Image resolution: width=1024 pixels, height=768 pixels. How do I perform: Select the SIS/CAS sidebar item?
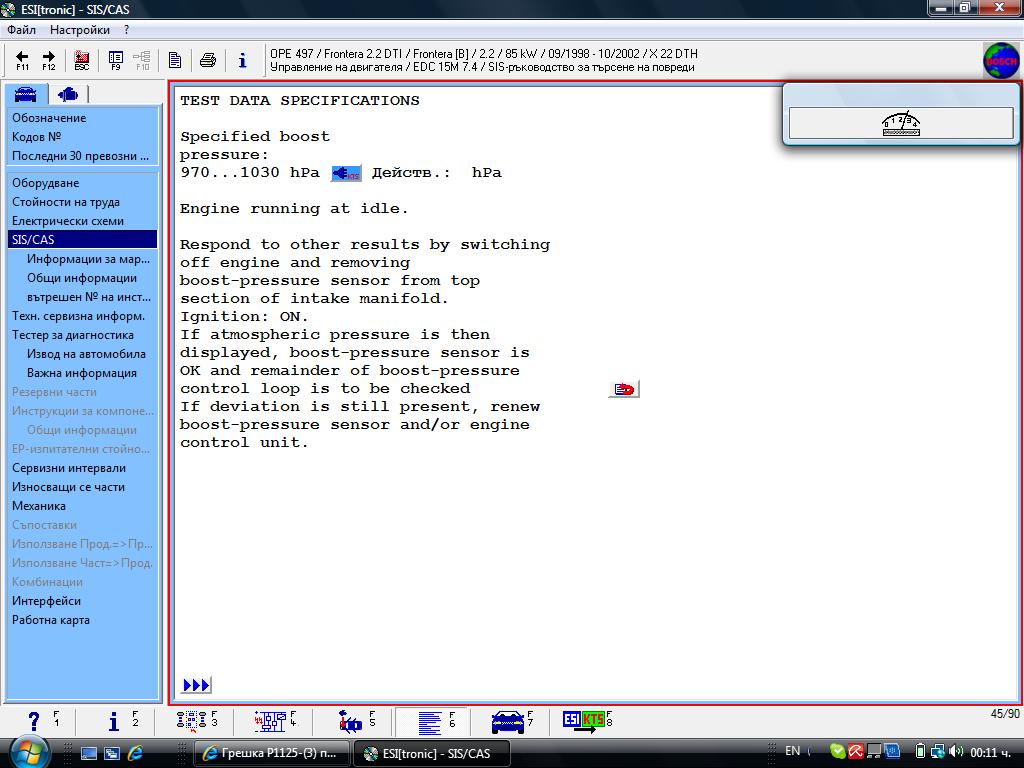pos(82,240)
